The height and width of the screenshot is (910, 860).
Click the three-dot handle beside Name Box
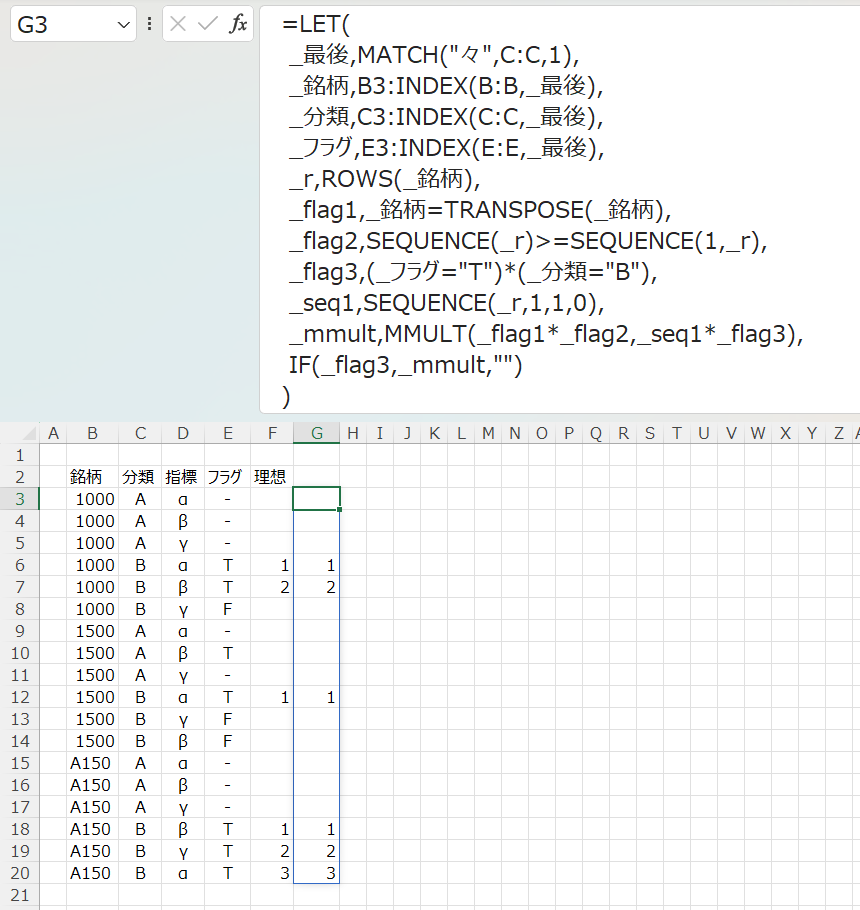149,25
